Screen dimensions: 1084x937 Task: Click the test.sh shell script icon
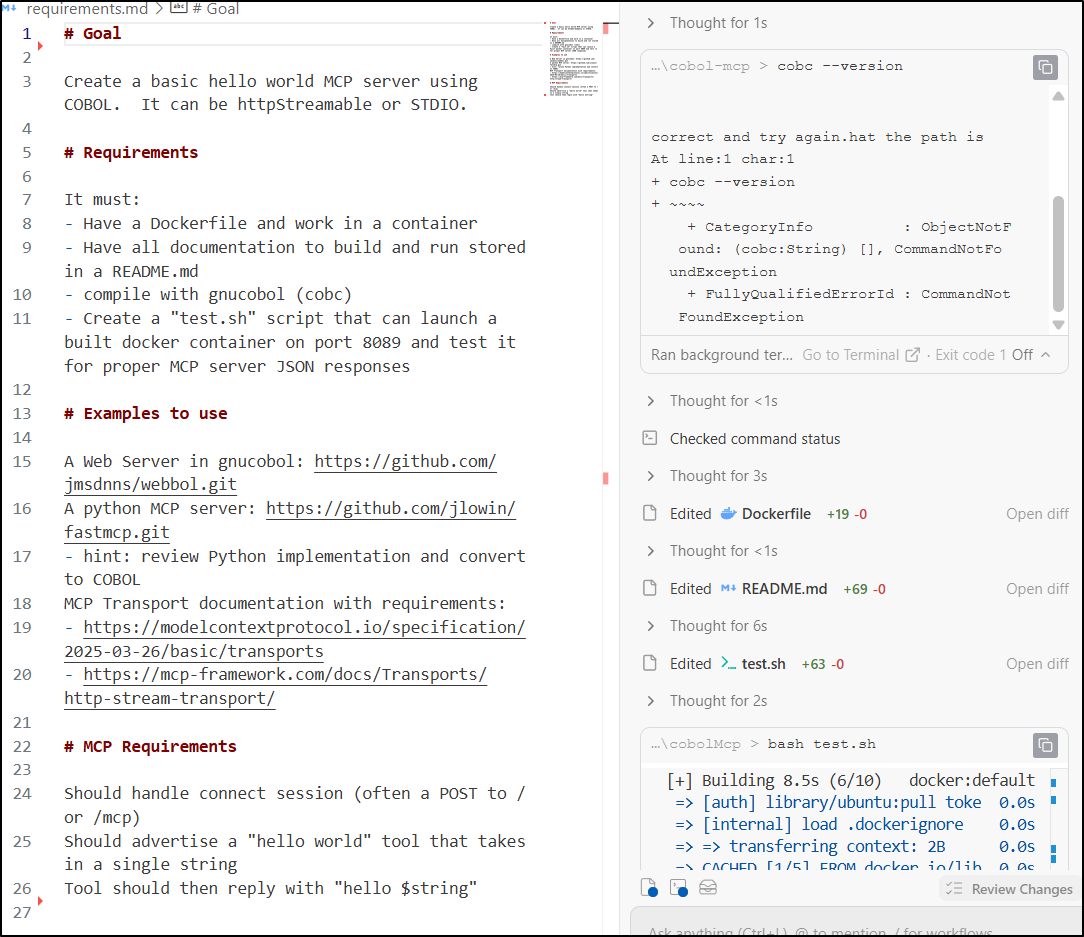(x=729, y=664)
